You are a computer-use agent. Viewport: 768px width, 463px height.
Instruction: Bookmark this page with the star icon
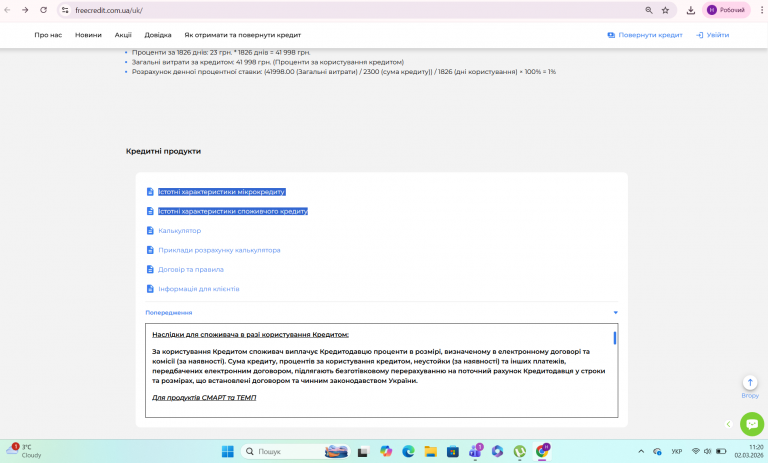(665, 10)
